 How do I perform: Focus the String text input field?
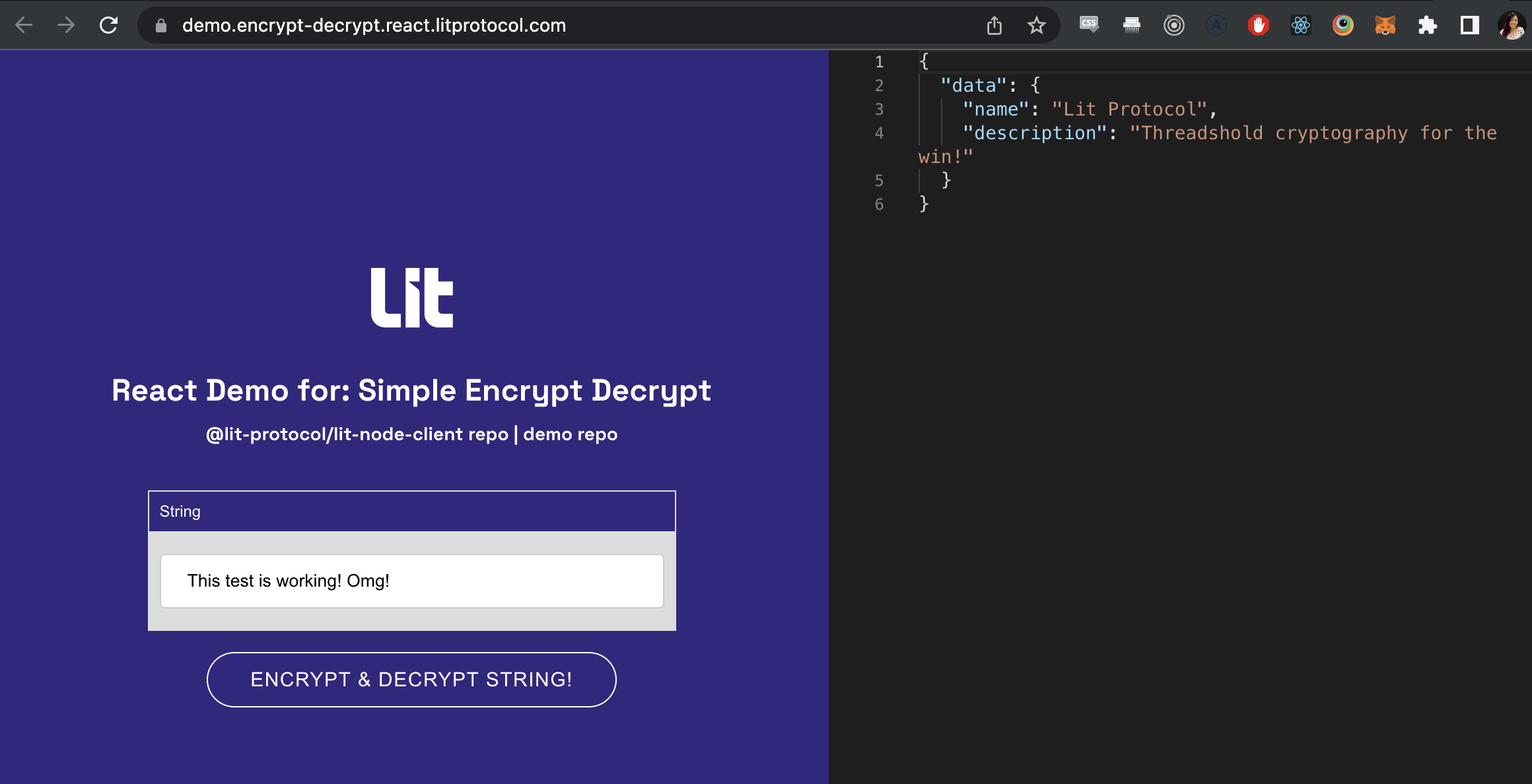click(411, 581)
